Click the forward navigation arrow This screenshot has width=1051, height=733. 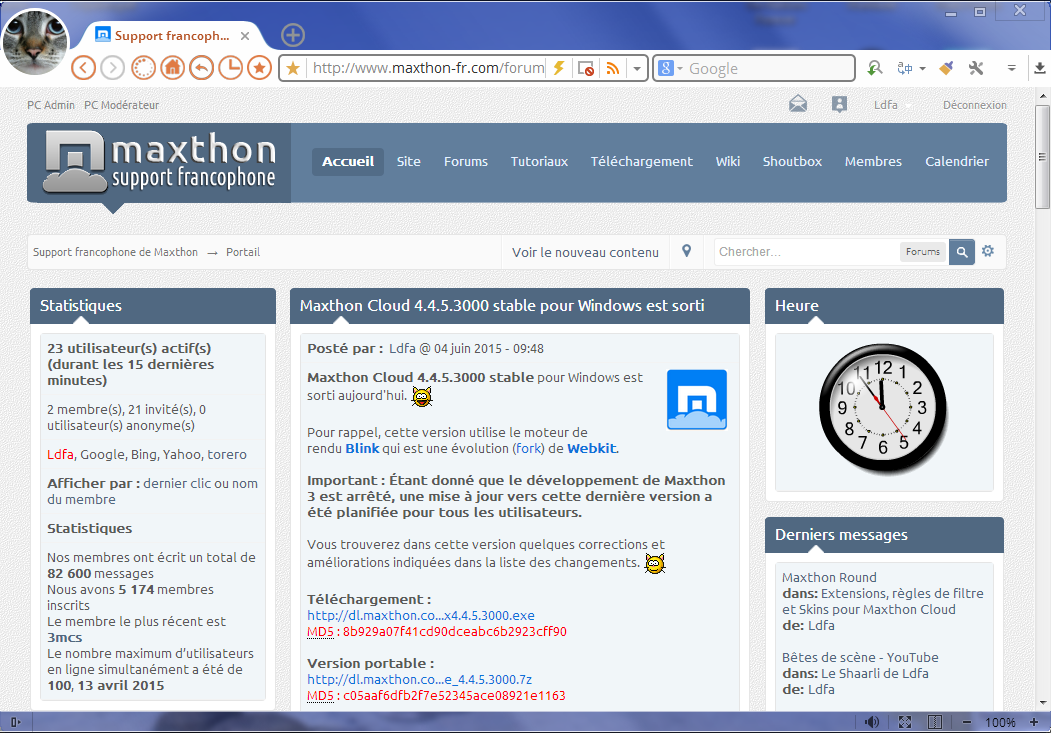point(113,68)
